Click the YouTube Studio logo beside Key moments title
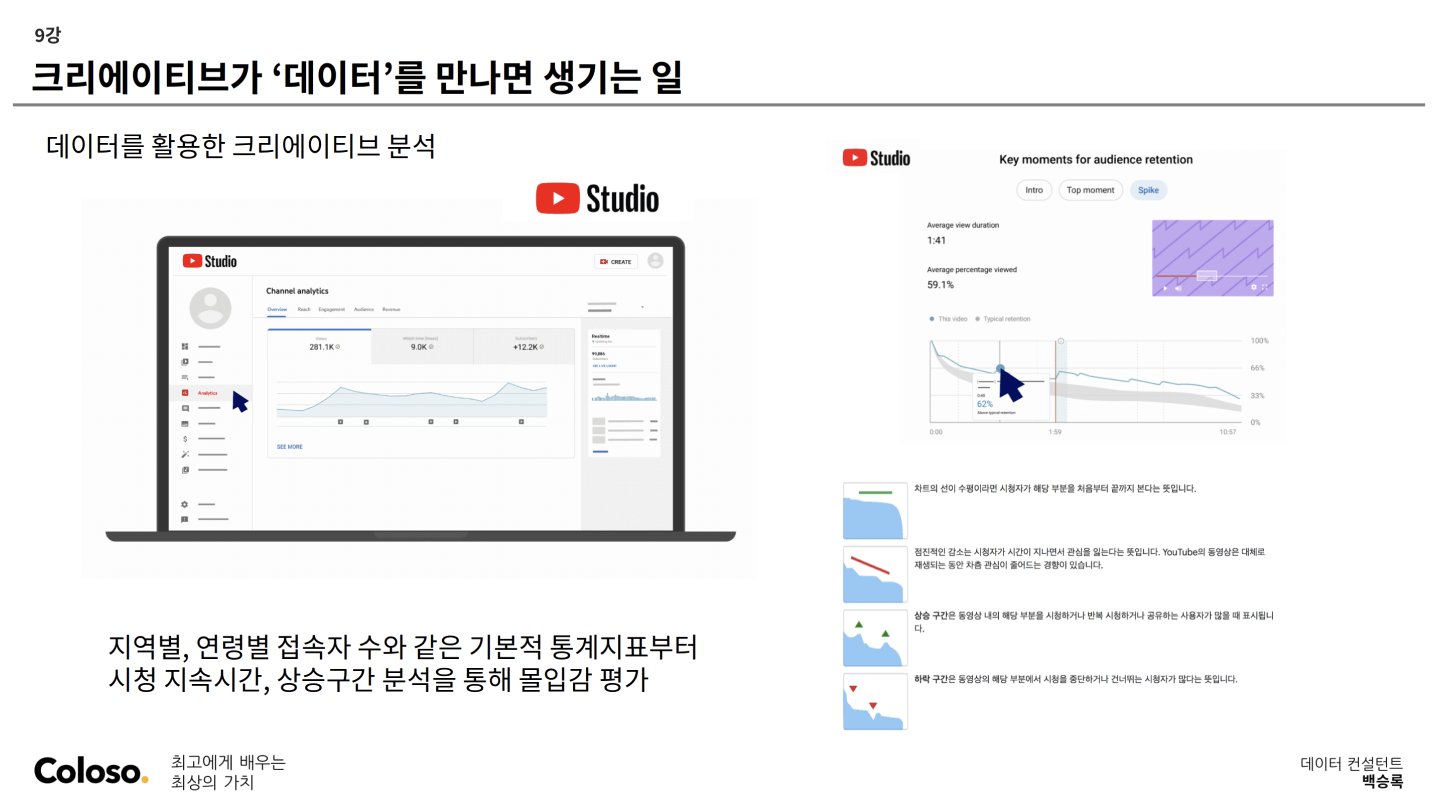Screen dimensions: 1440x810 [876, 158]
